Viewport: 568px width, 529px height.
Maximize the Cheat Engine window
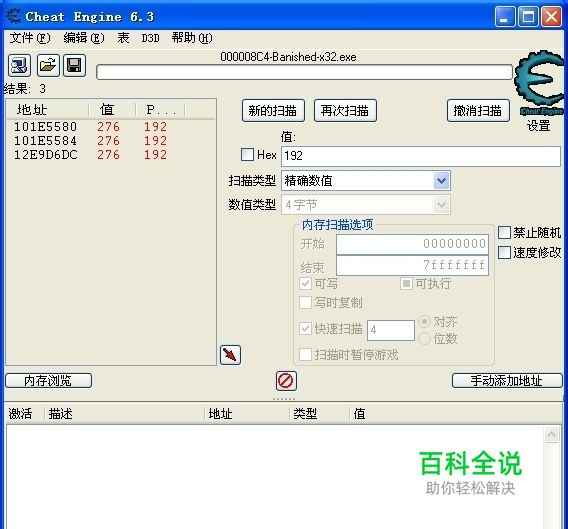click(x=528, y=17)
